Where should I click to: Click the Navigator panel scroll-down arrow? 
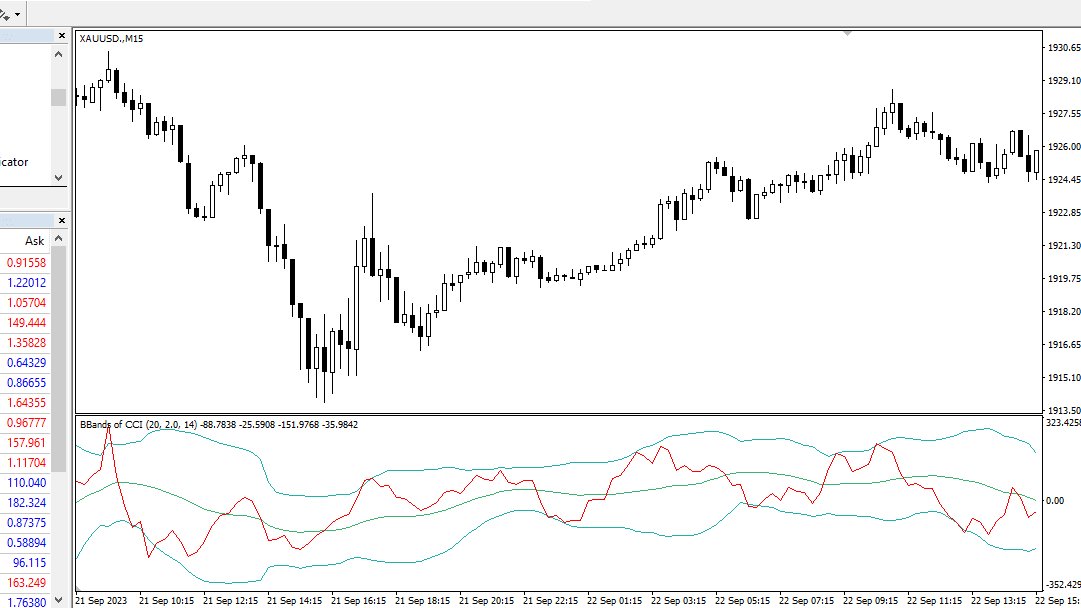click(x=59, y=178)
